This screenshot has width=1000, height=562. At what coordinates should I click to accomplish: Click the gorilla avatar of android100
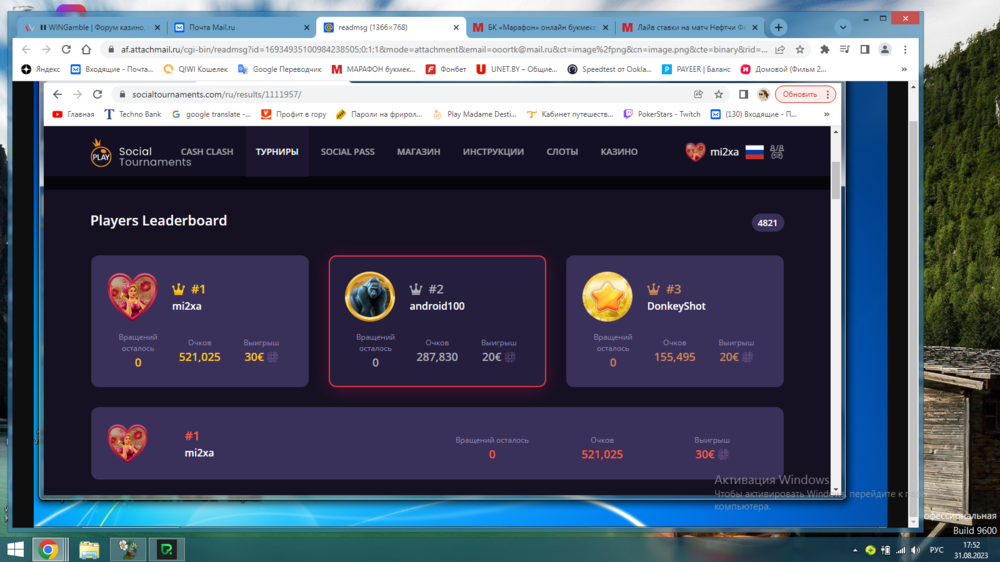pos(370,296)
